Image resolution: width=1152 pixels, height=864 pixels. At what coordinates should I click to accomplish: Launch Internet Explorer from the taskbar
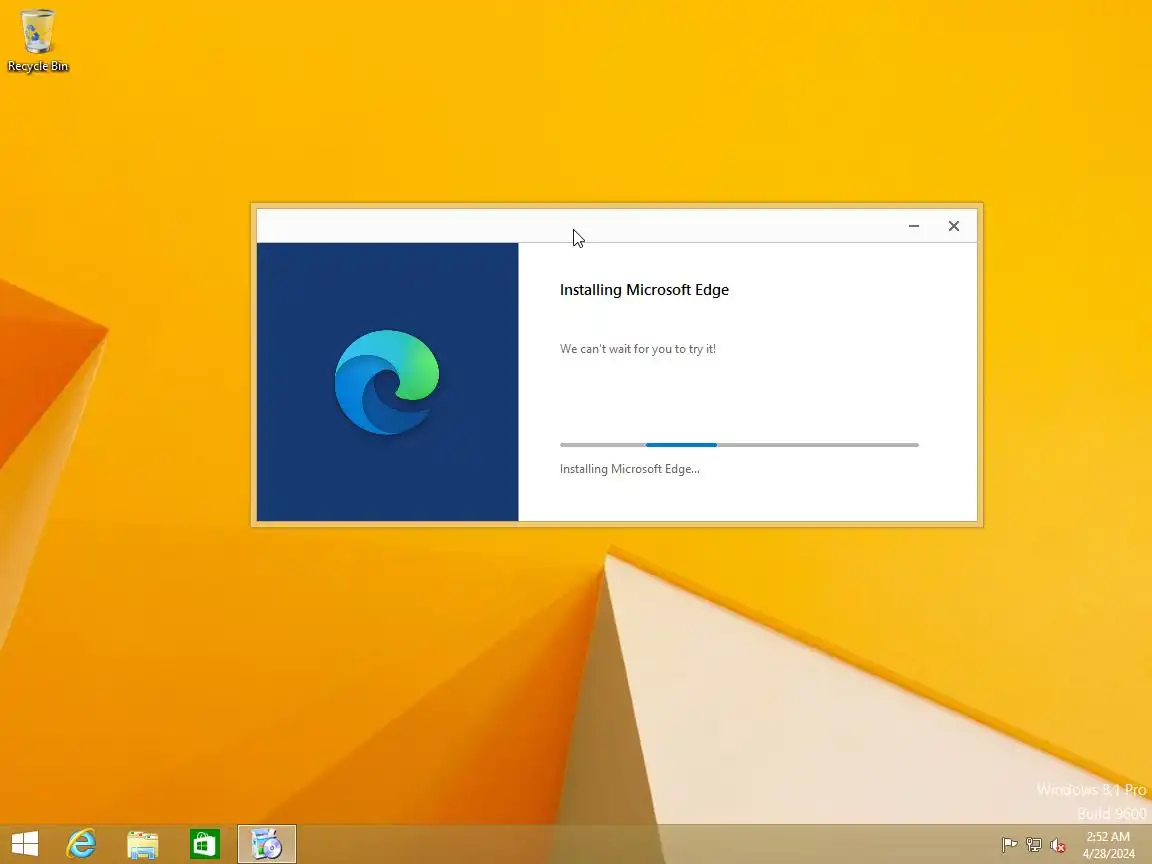(x=82, y=843)
